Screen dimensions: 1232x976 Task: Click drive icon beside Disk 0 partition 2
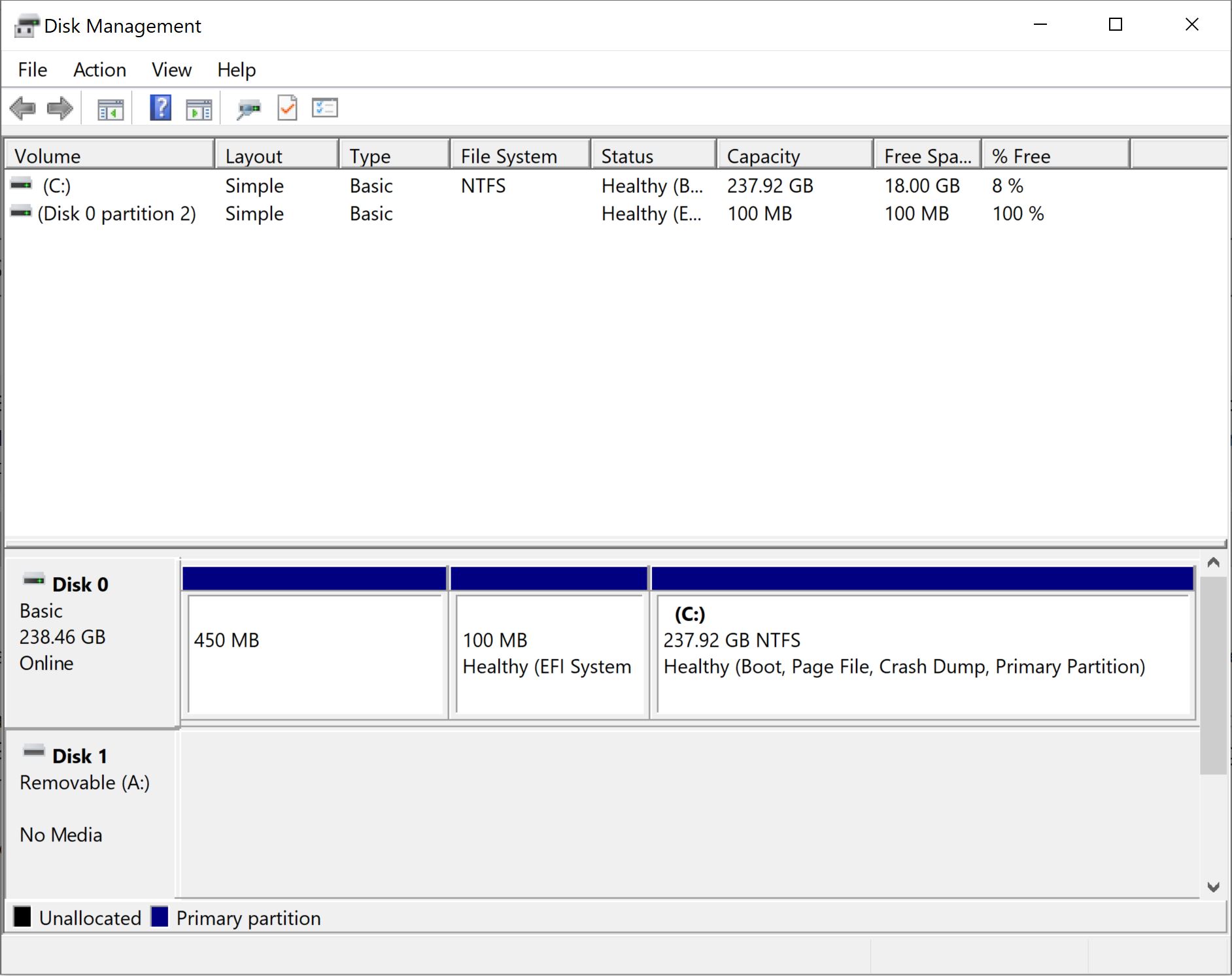[22, 212]
